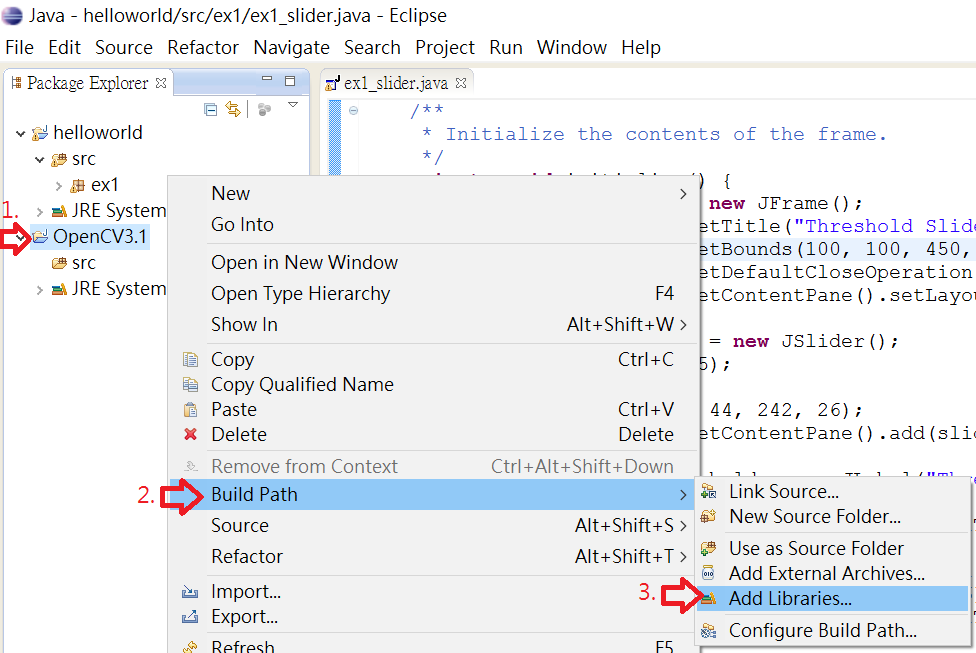Screen dimensions: 976x653
Task: Expand JRE System Library under helloworld
Action: 40,212
